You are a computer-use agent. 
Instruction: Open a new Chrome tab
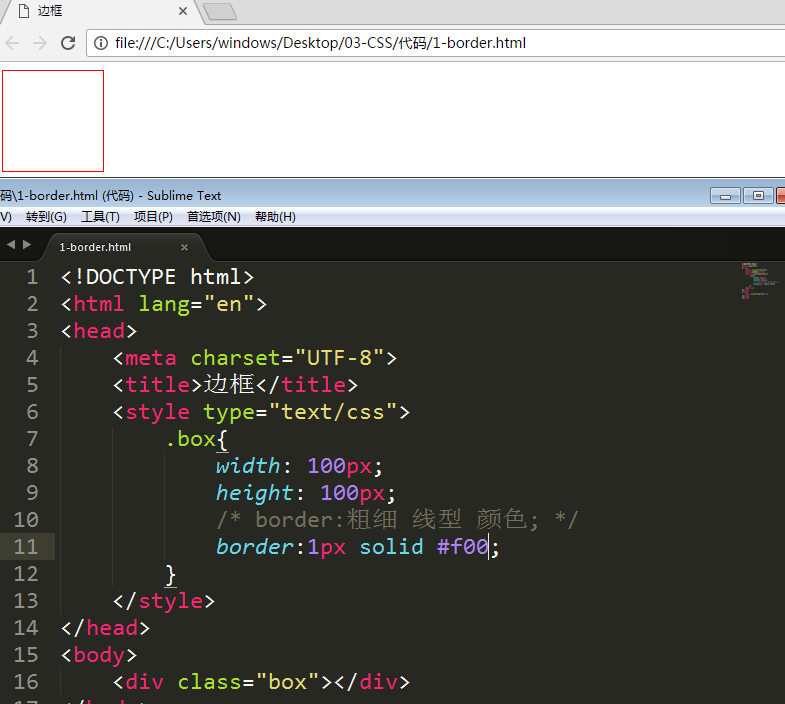(x=219, y=11)
